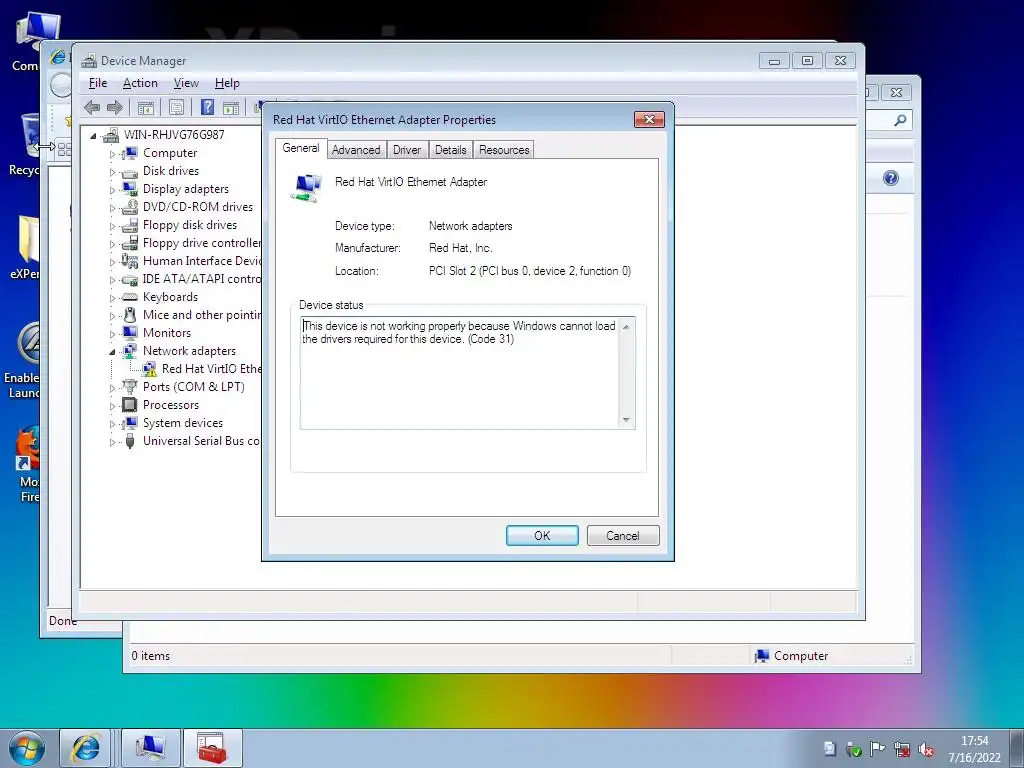This screenshot has height=768, width=1024.
Task: Click the Back arrow in Device Manager toolbar
Action: point(92,107)
